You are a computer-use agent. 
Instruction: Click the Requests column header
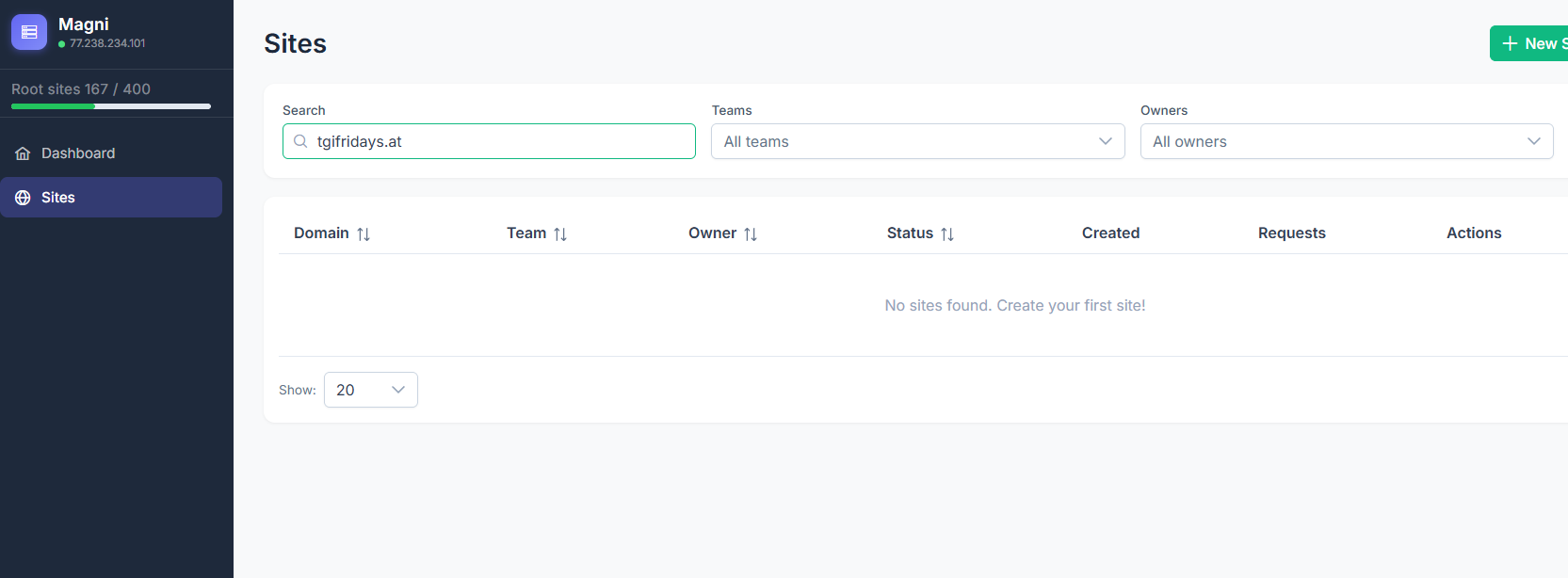pos(1291,233)
